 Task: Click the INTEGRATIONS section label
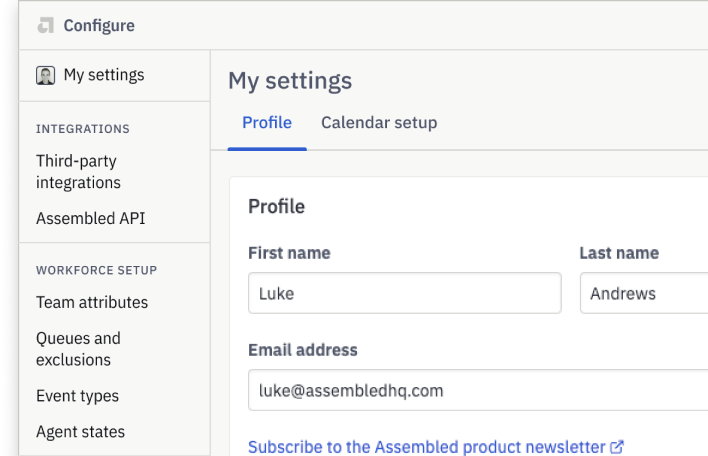83,129
